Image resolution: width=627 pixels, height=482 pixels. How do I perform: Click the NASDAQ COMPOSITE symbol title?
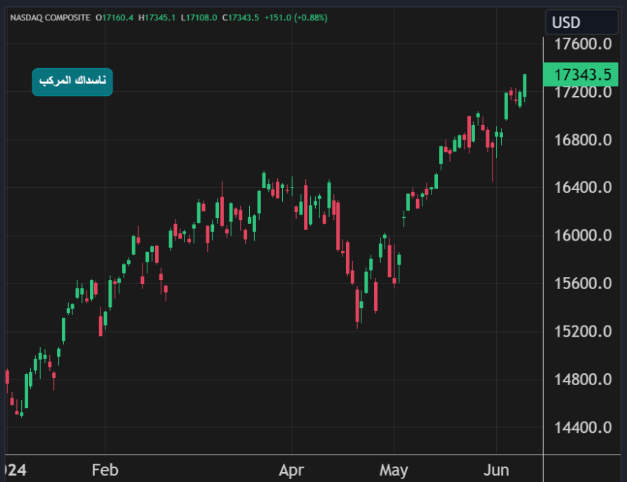click(50, 18)
